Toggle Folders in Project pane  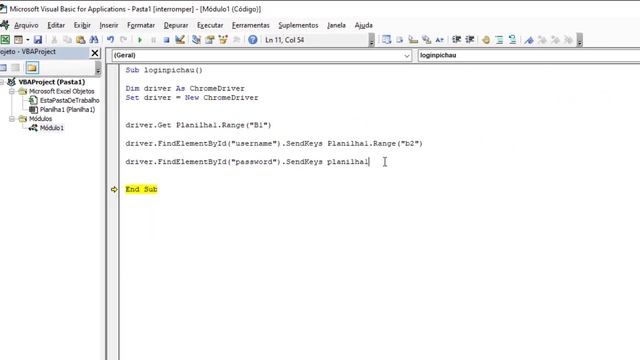point(32,68)
